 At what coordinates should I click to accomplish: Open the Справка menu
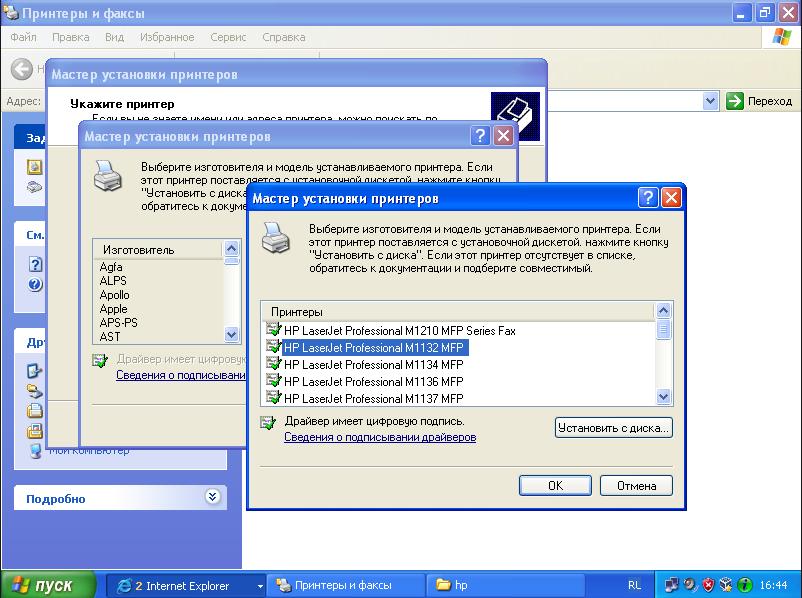coord(284,37)
